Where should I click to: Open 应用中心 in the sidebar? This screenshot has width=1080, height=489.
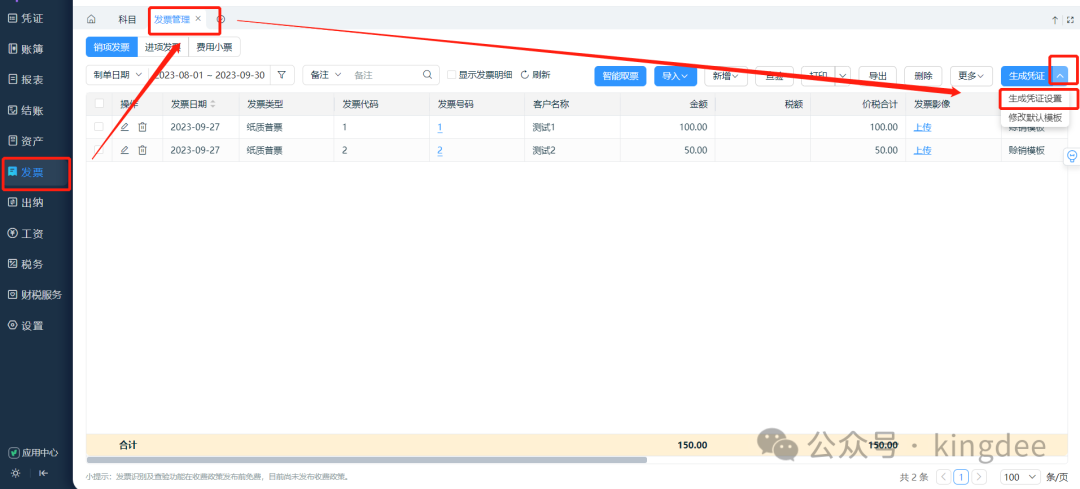point(34,452)
